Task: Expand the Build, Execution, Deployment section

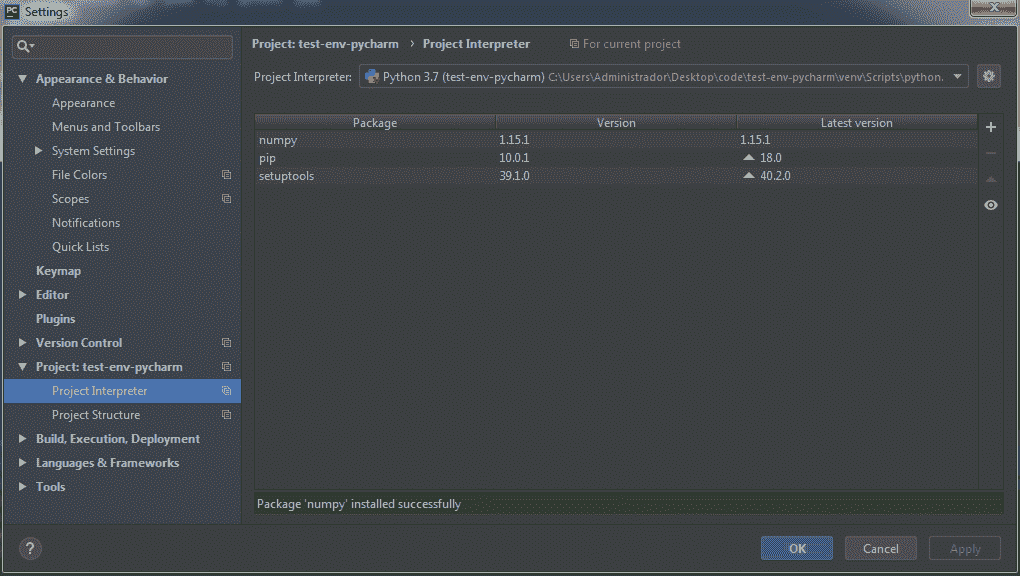Action: (x=23, y=439)
